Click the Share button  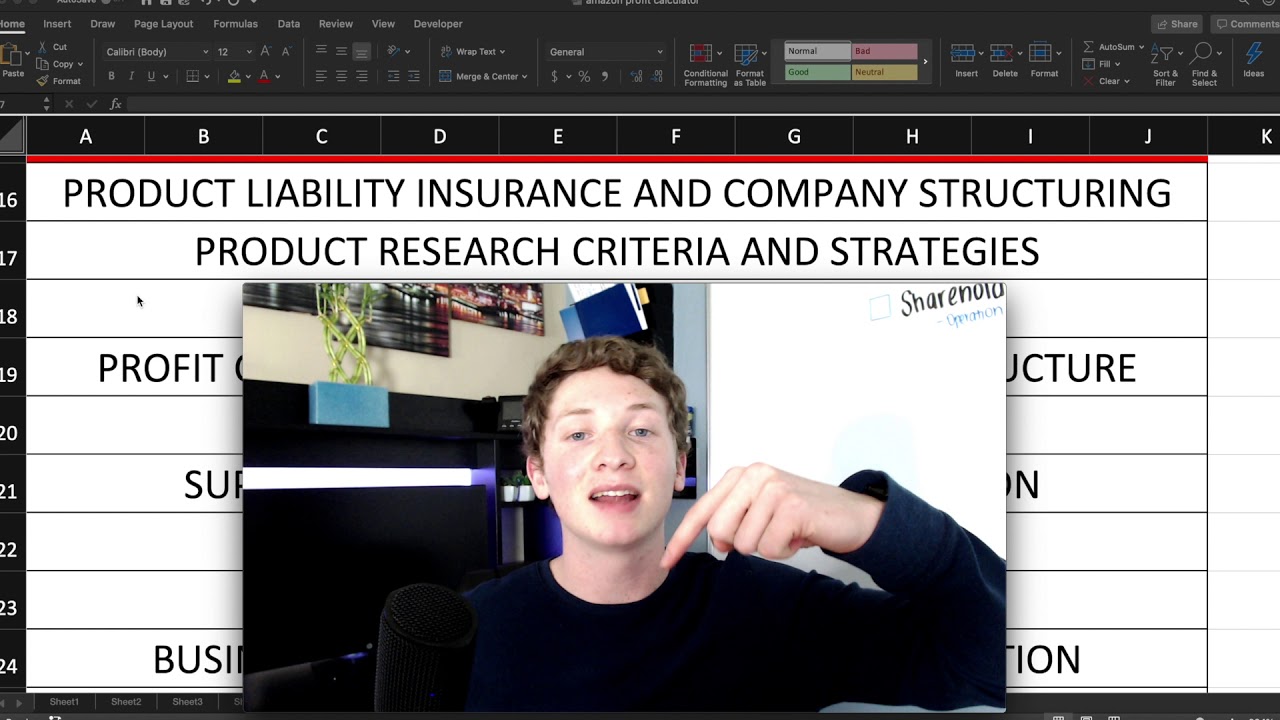pyautogui.click(x=1176, y=24)
